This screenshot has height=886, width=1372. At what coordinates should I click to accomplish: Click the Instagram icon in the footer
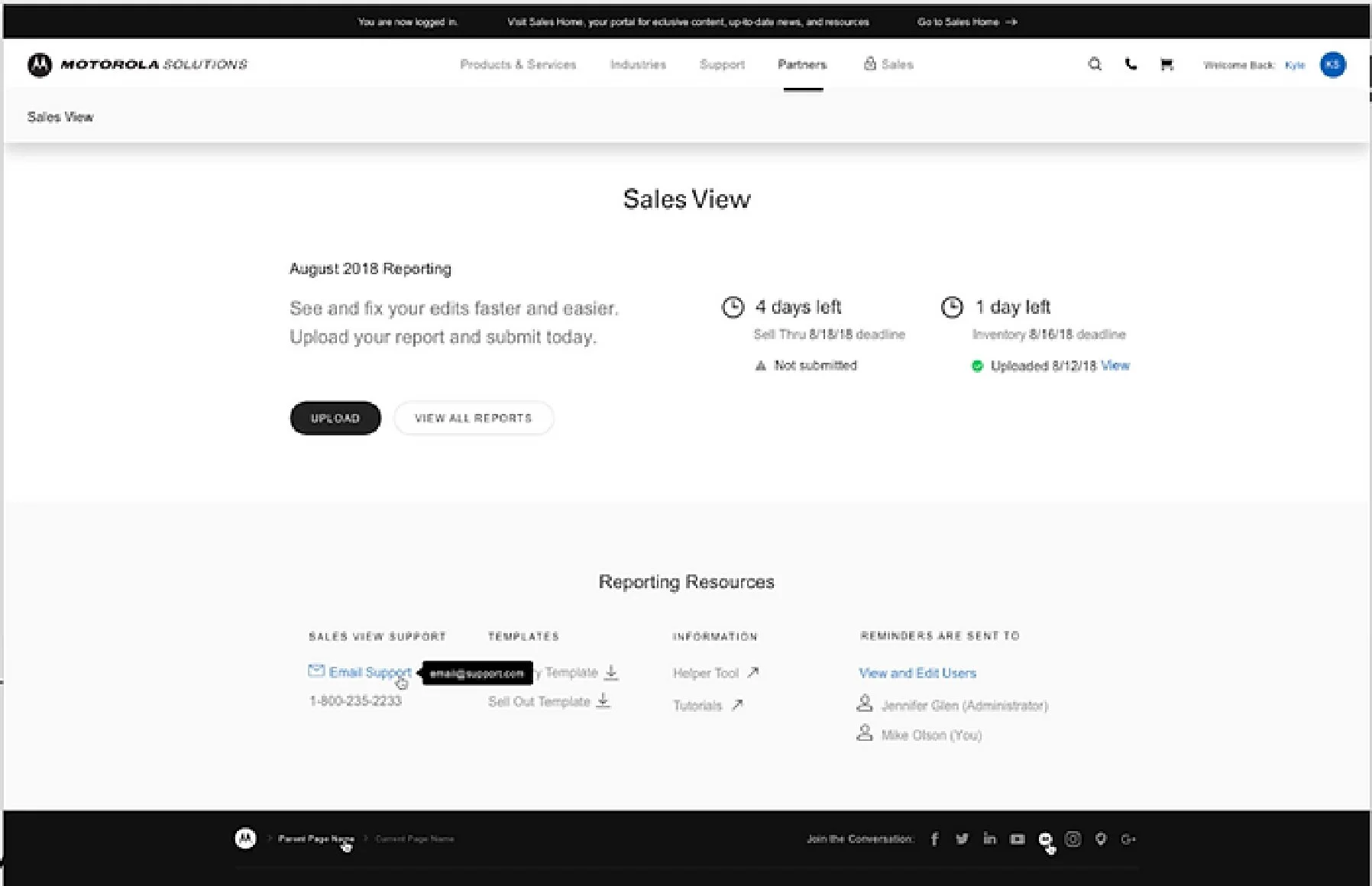(x=1073, y=839)
